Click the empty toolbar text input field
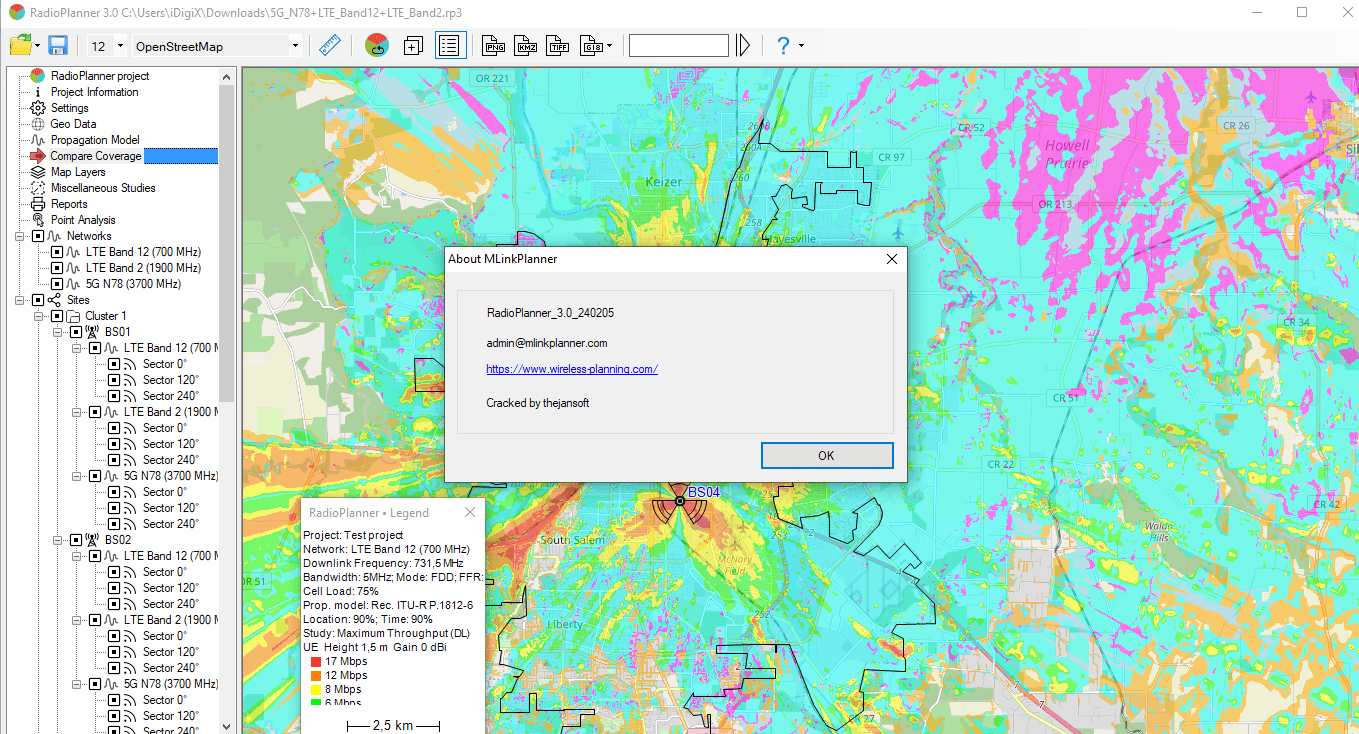Screen dimensions: 1359x734 679,46
